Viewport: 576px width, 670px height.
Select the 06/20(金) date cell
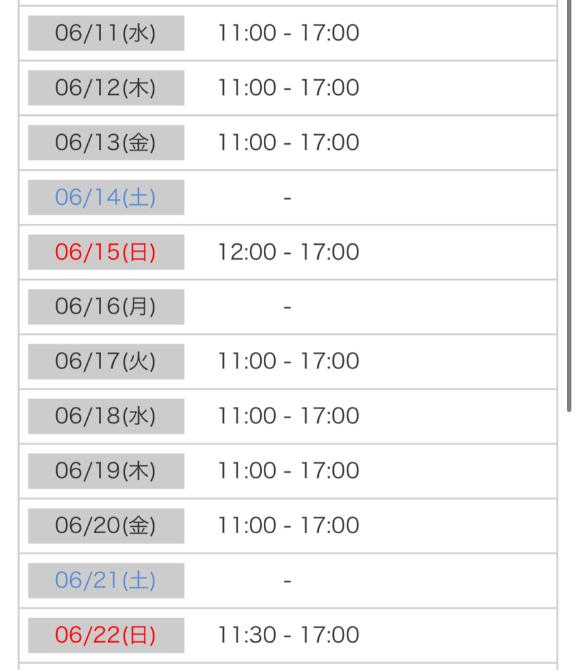pyautogui.click(x=106, y=526)
